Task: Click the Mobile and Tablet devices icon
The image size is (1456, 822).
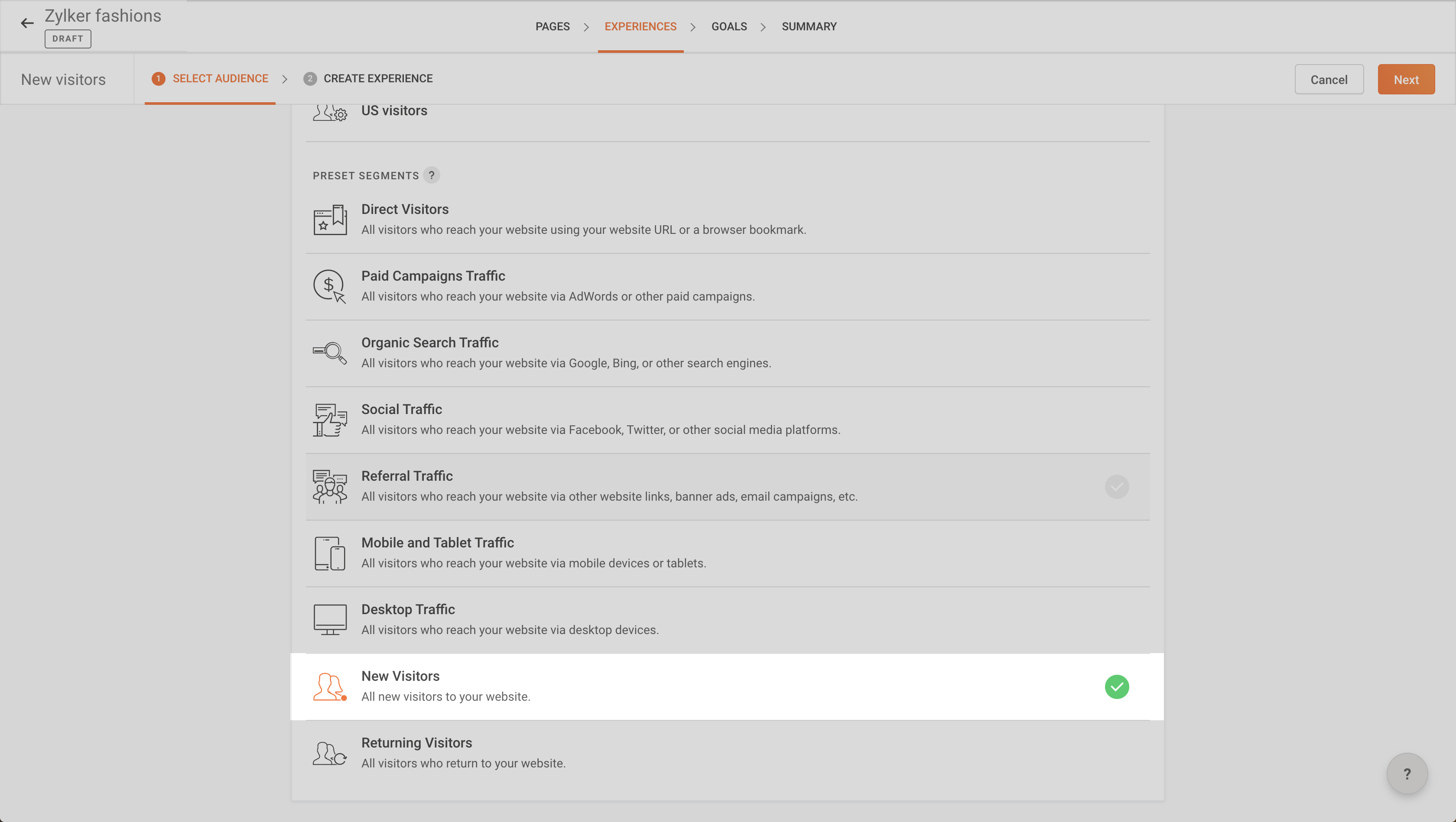Action: (x=330, y=553)
